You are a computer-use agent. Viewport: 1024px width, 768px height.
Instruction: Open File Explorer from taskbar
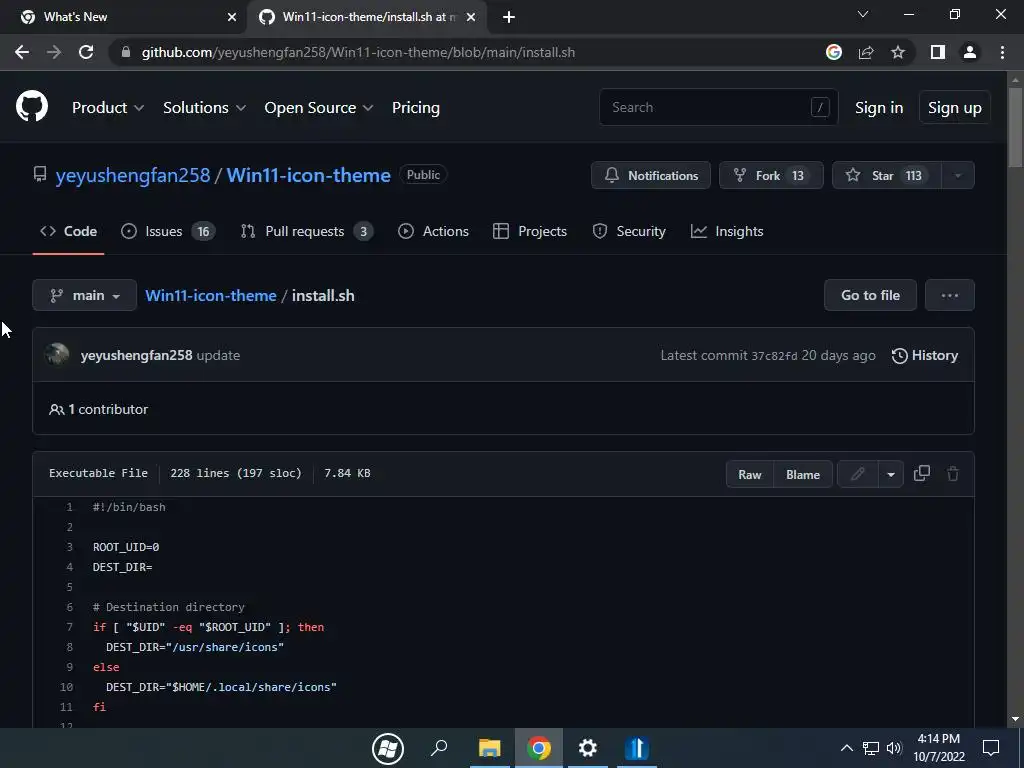coord(489,748)
